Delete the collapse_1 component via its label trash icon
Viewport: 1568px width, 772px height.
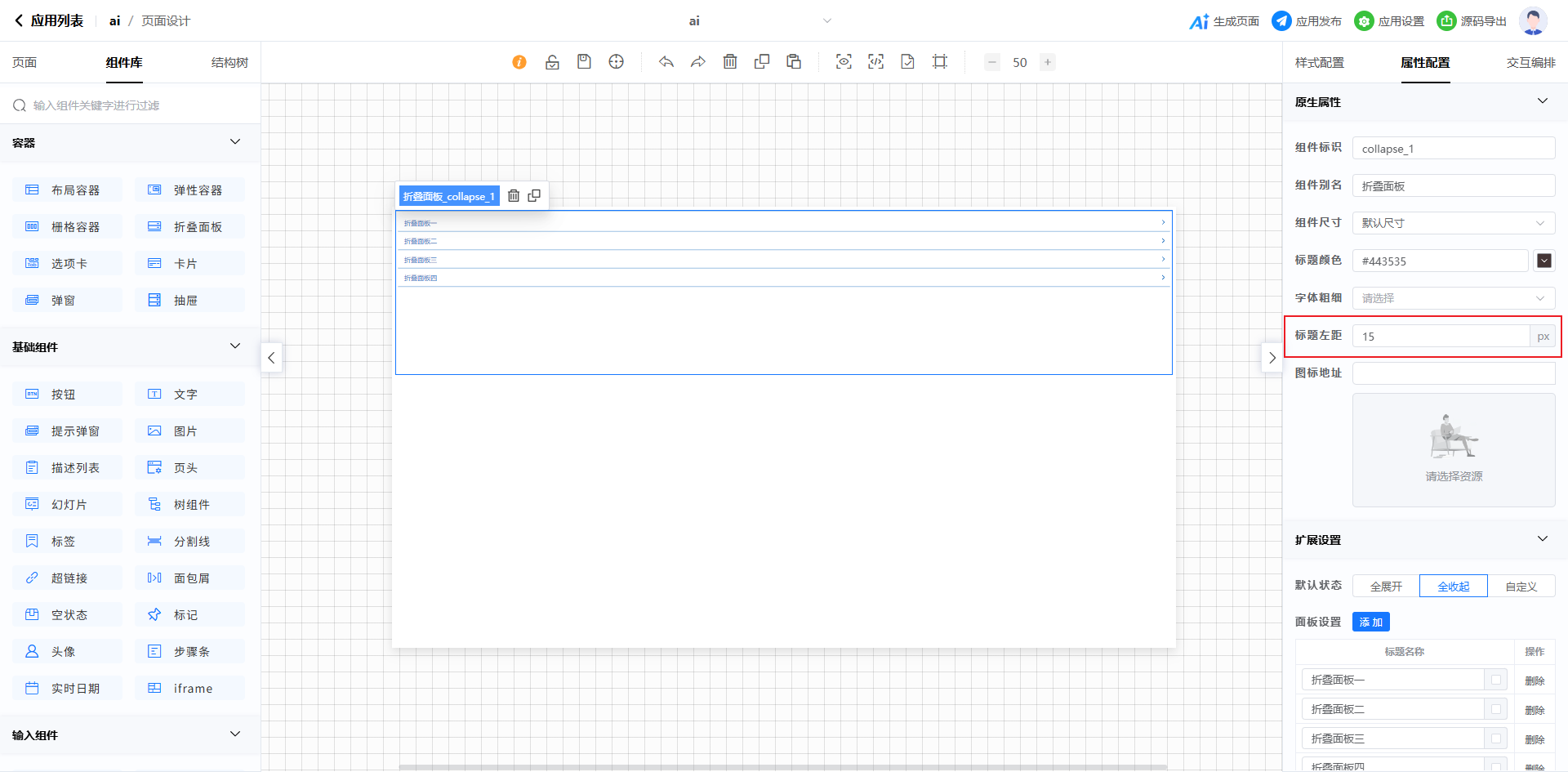tap(514, 196)
